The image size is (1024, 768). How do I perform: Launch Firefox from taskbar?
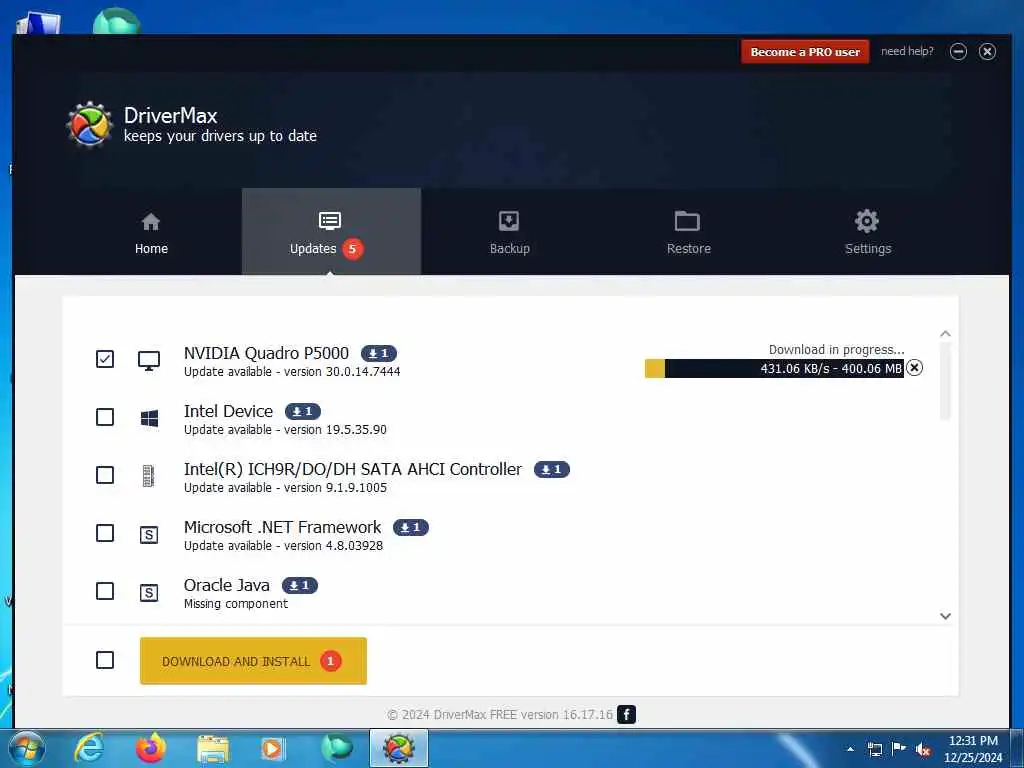point(151,748)
